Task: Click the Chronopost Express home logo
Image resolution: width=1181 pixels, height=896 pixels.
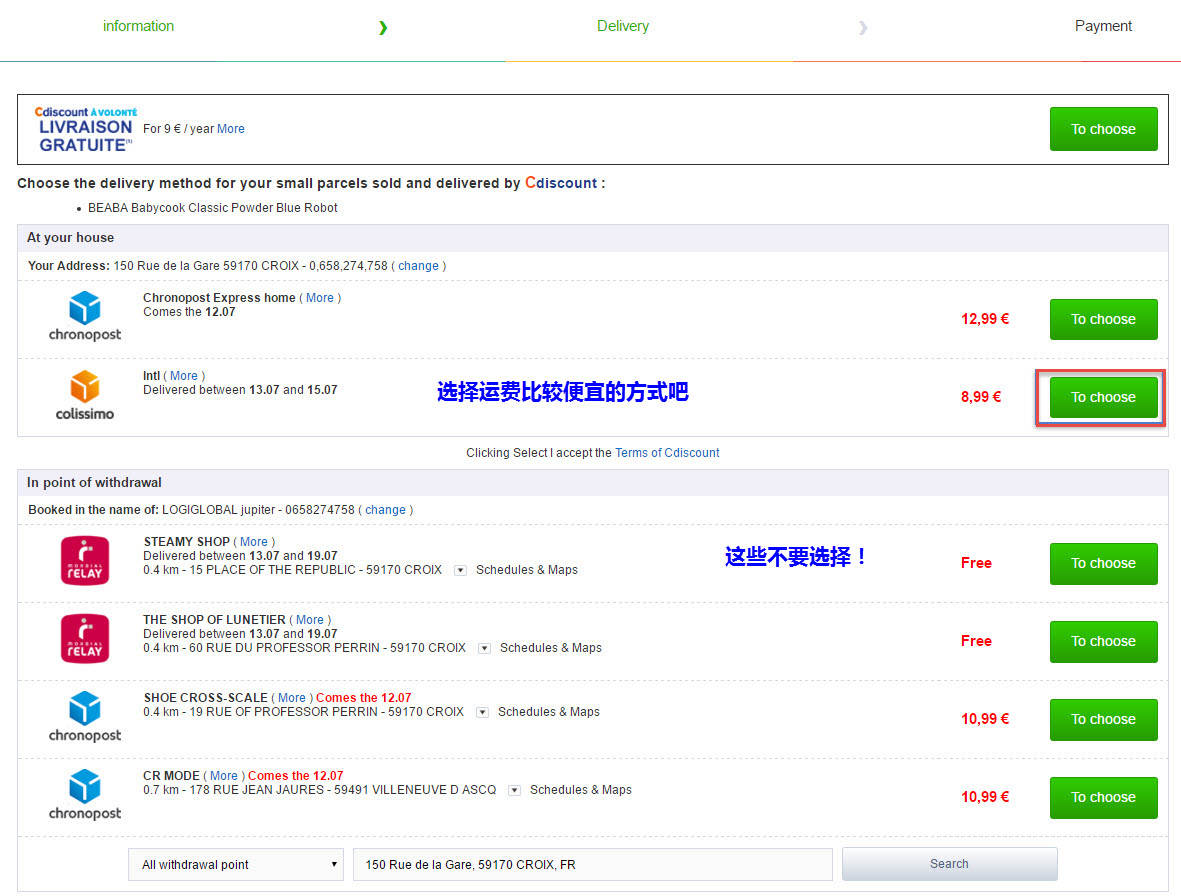Action: [x=84, y=316]
